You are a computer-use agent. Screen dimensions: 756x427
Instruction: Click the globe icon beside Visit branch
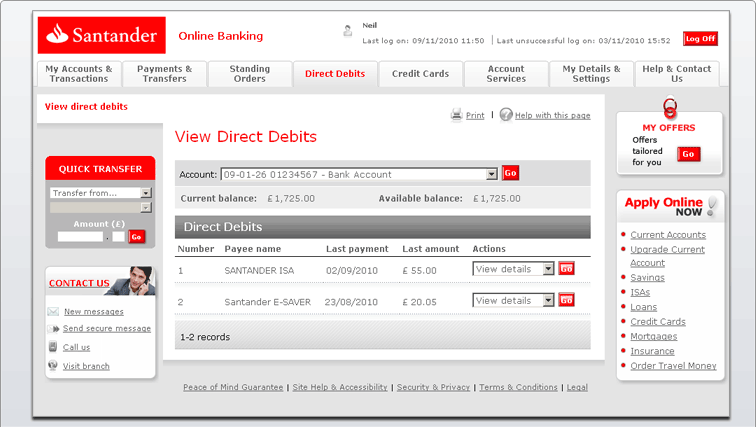tap(53, 365)
